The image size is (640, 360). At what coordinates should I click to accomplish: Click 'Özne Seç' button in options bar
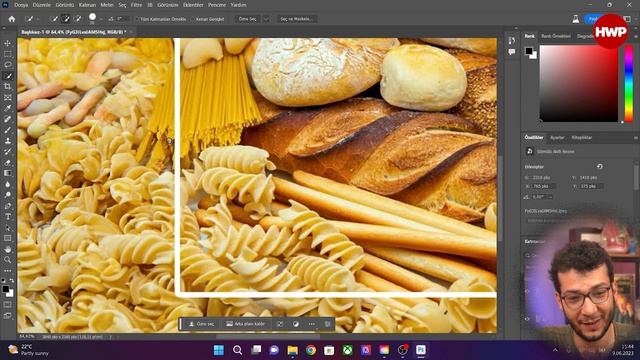click(248, 19)
